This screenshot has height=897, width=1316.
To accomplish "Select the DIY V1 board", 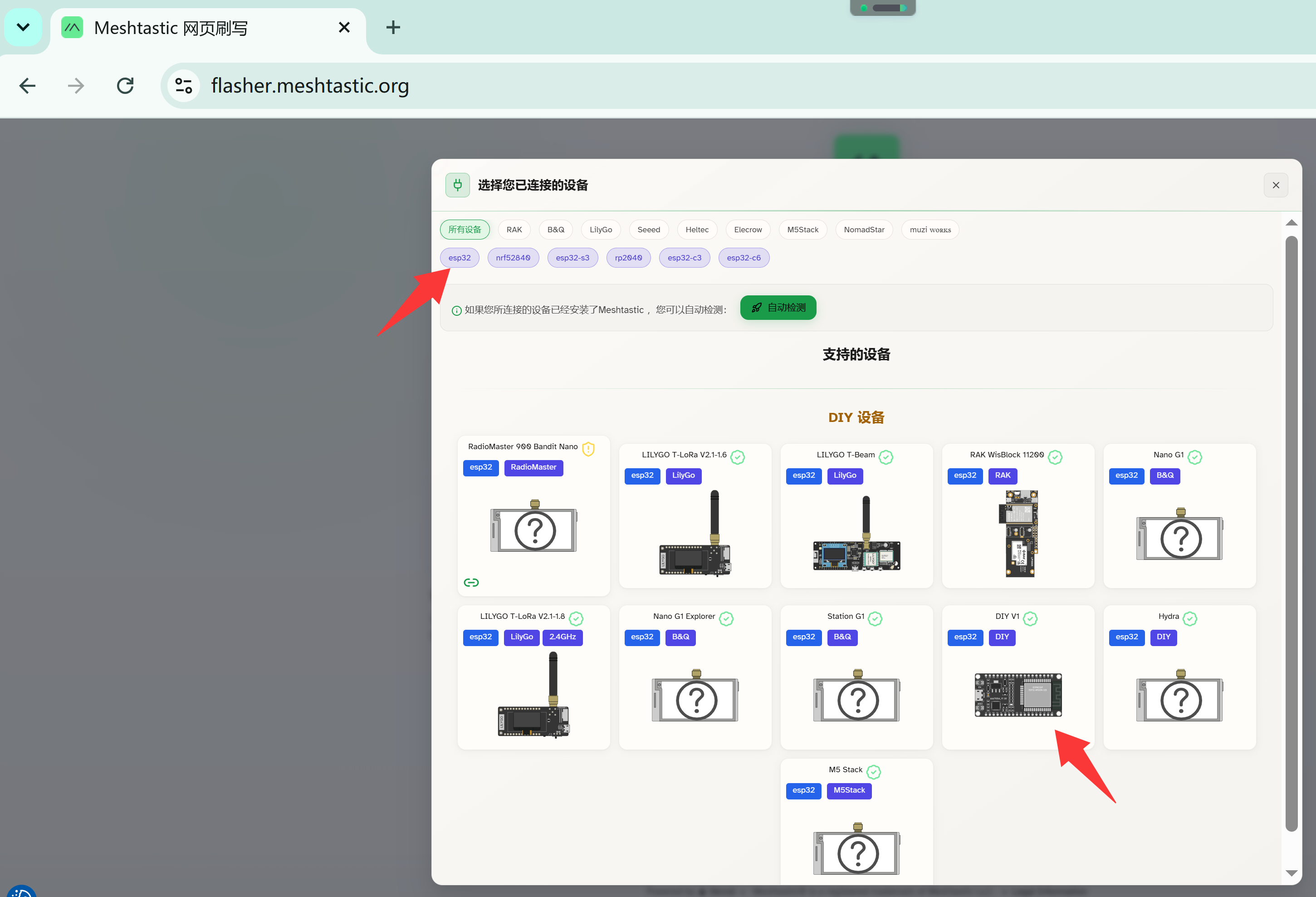I will [1018, 677].
